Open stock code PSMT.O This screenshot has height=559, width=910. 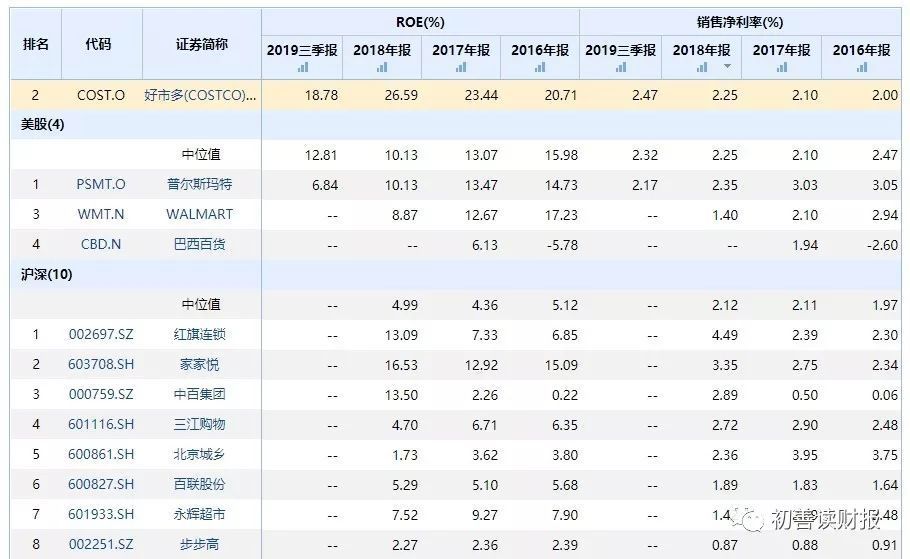point(101,185)
